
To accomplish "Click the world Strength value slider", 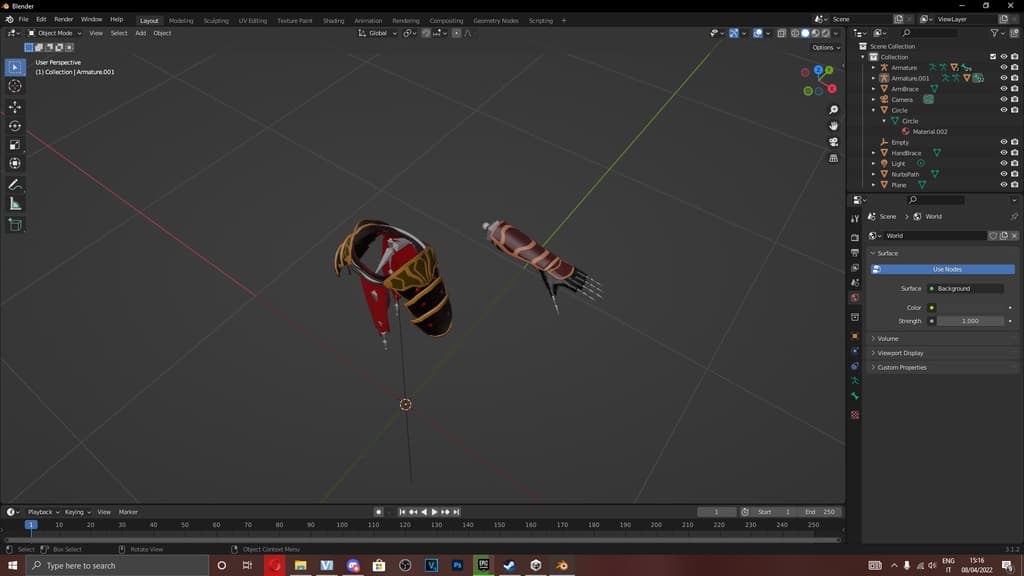I will [969, 321].
